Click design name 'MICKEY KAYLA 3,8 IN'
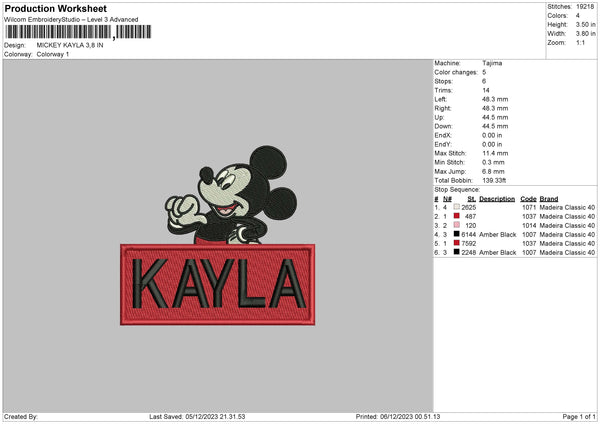Viewport: 600px width, 424px height. tap(70, 45)
